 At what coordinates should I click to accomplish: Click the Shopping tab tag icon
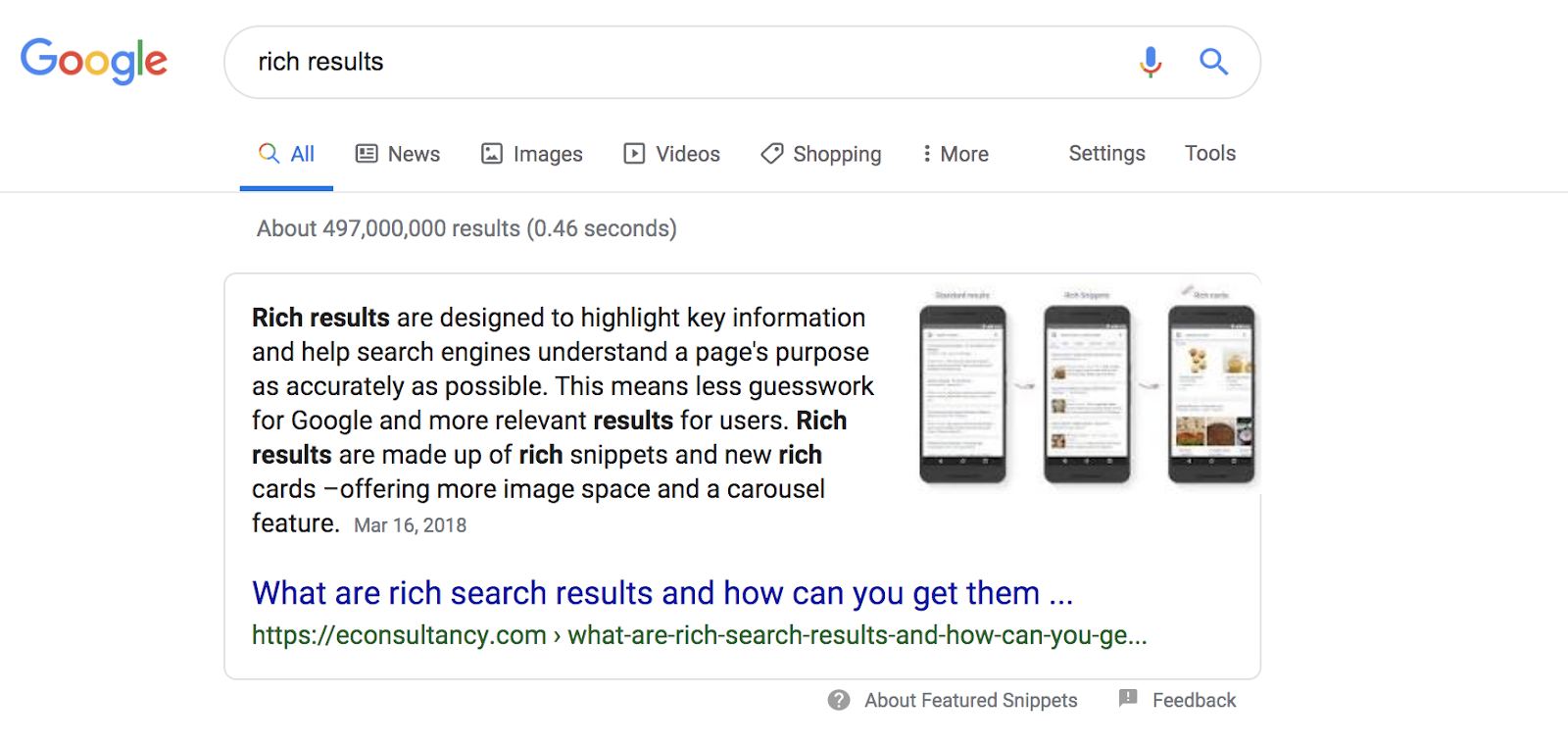(x=772, y=154)
